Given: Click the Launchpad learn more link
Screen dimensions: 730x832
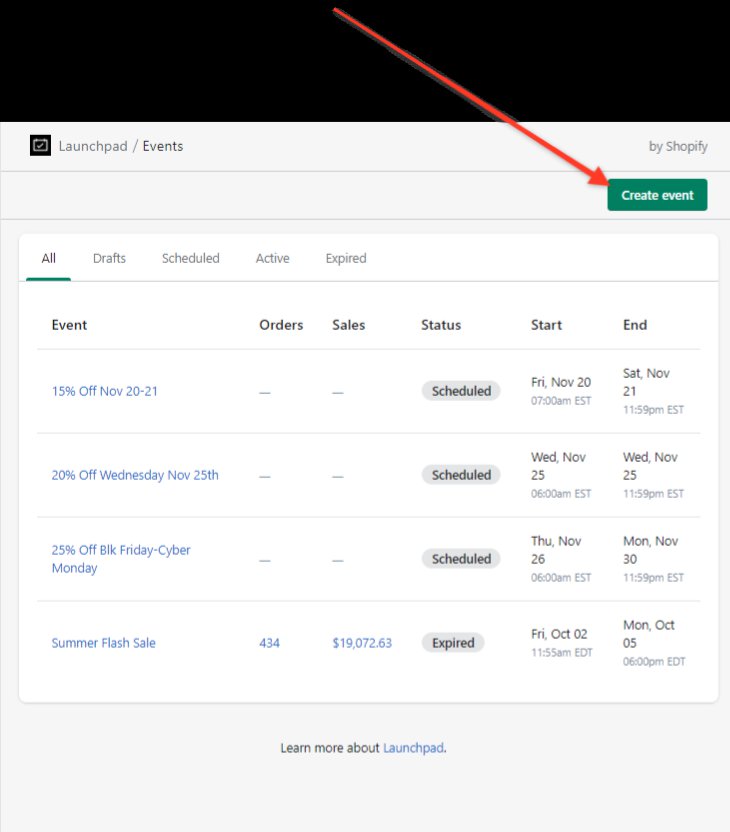Looking at the screenshot, I should tap(413, 748).
